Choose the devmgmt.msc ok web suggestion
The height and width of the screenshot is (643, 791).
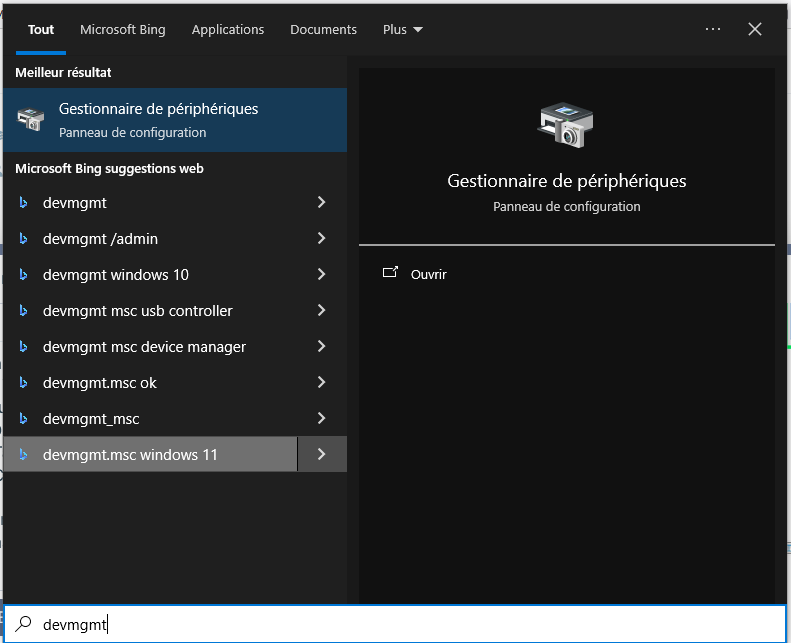click(x=100, y=383)
